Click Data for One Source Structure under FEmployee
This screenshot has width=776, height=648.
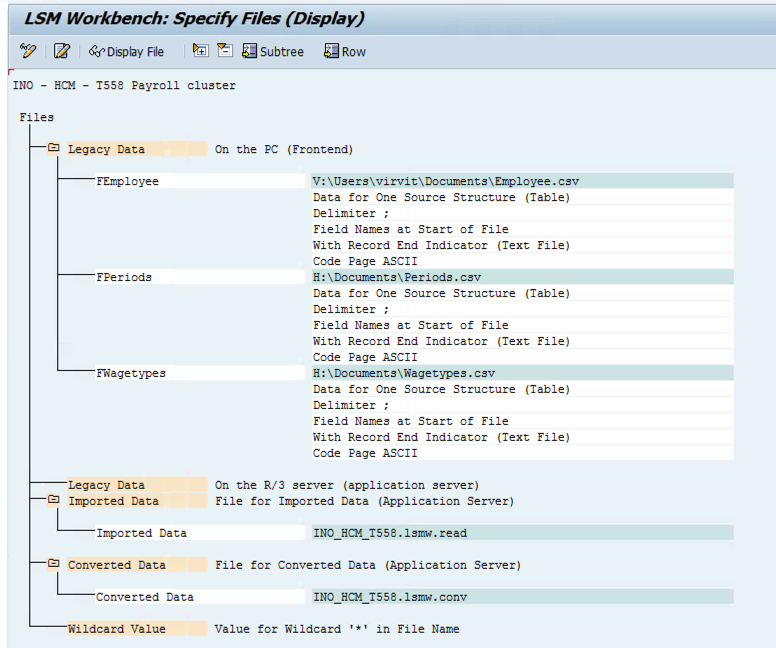(x=523, y=197)
